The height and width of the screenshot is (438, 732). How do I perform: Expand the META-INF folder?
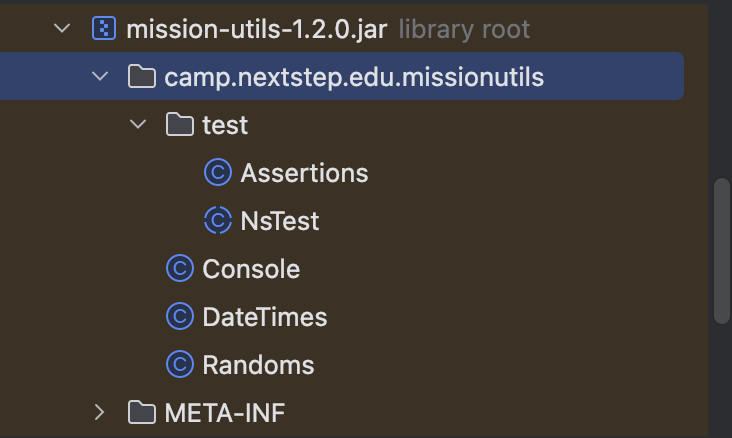(100, 412)
